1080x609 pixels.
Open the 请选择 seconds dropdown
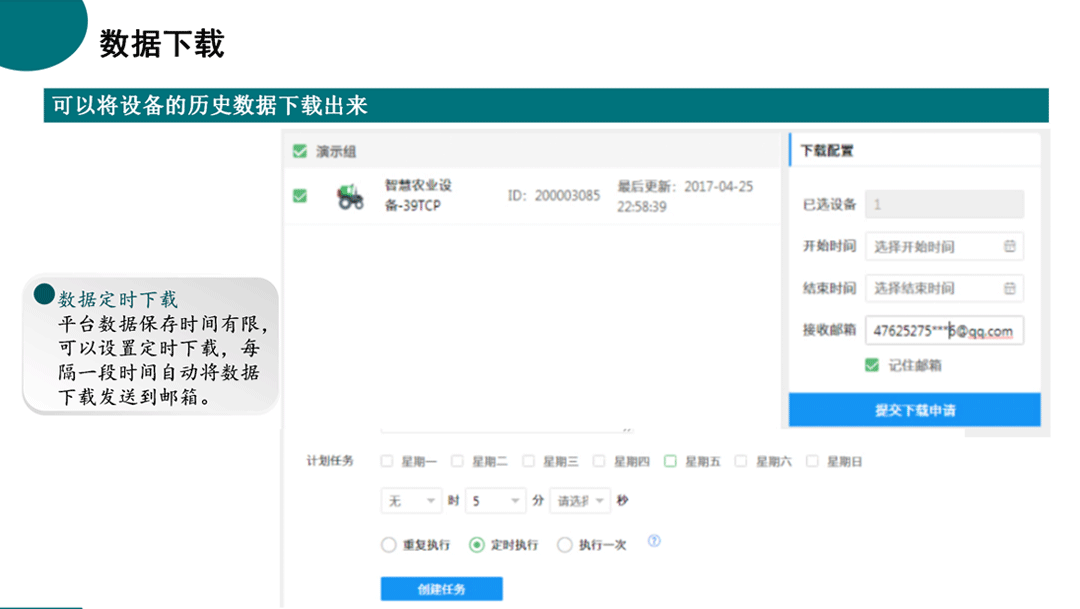pyautogui.click(x=580, y=500)
